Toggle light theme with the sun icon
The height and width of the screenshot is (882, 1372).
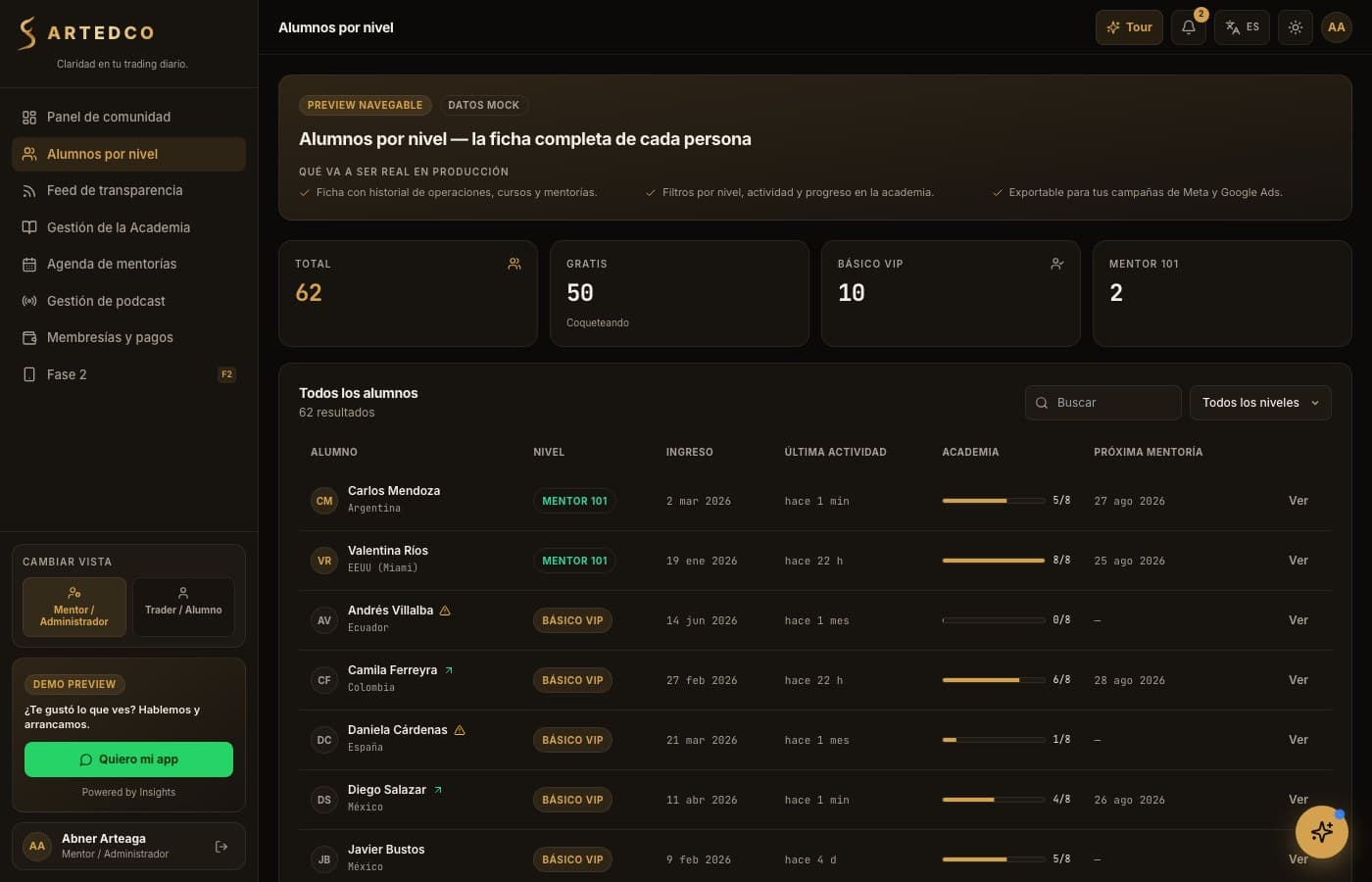pos(1296,27)
